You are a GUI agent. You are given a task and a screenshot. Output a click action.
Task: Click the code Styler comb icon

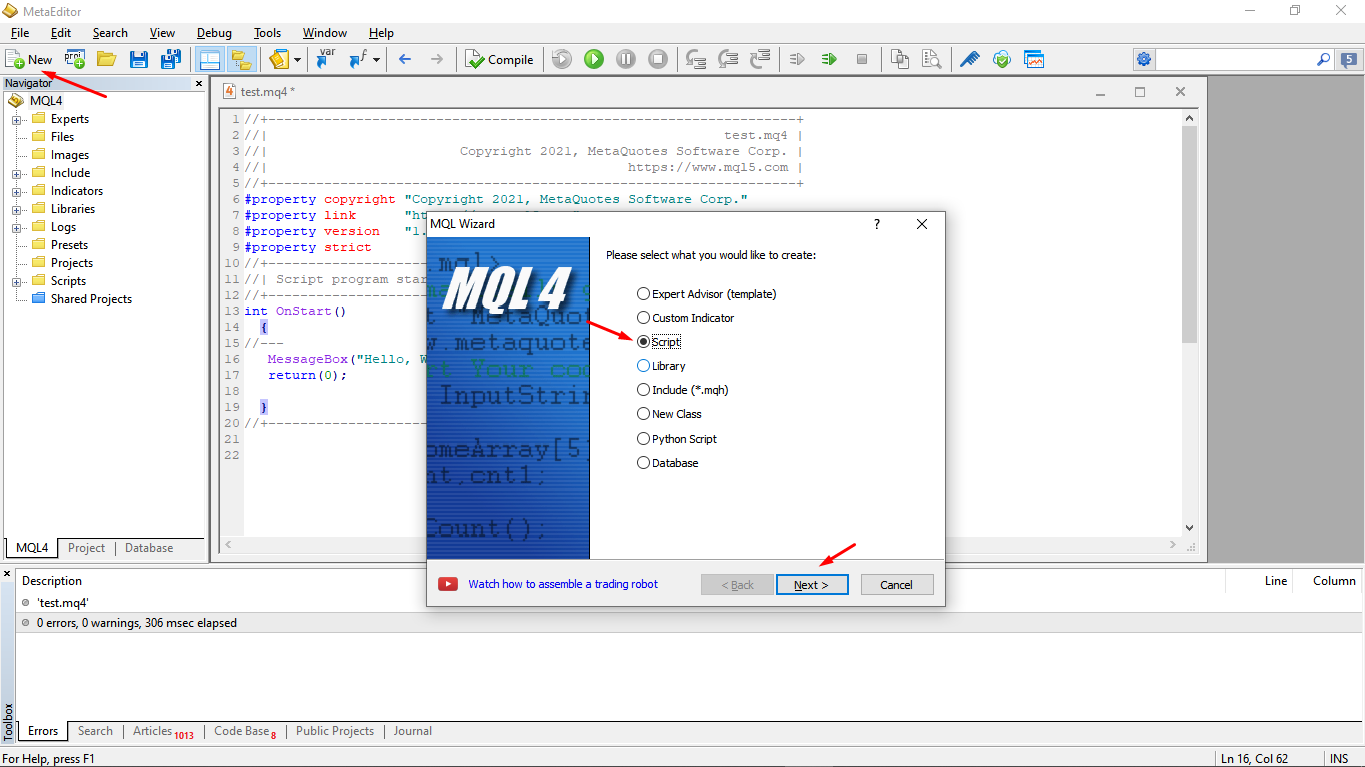[x=970, y=60]
